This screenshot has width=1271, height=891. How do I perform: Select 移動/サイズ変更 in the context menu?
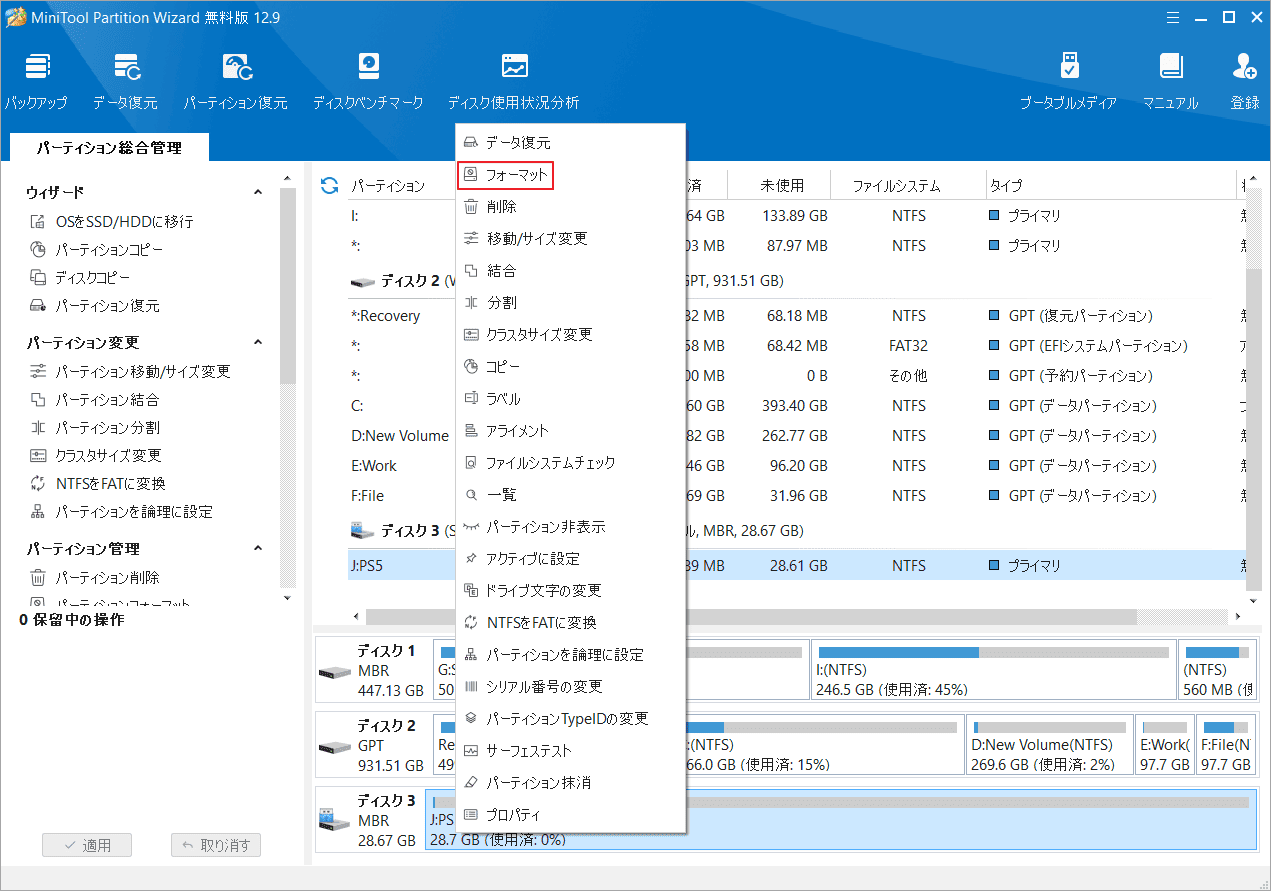tap(570, 239)
